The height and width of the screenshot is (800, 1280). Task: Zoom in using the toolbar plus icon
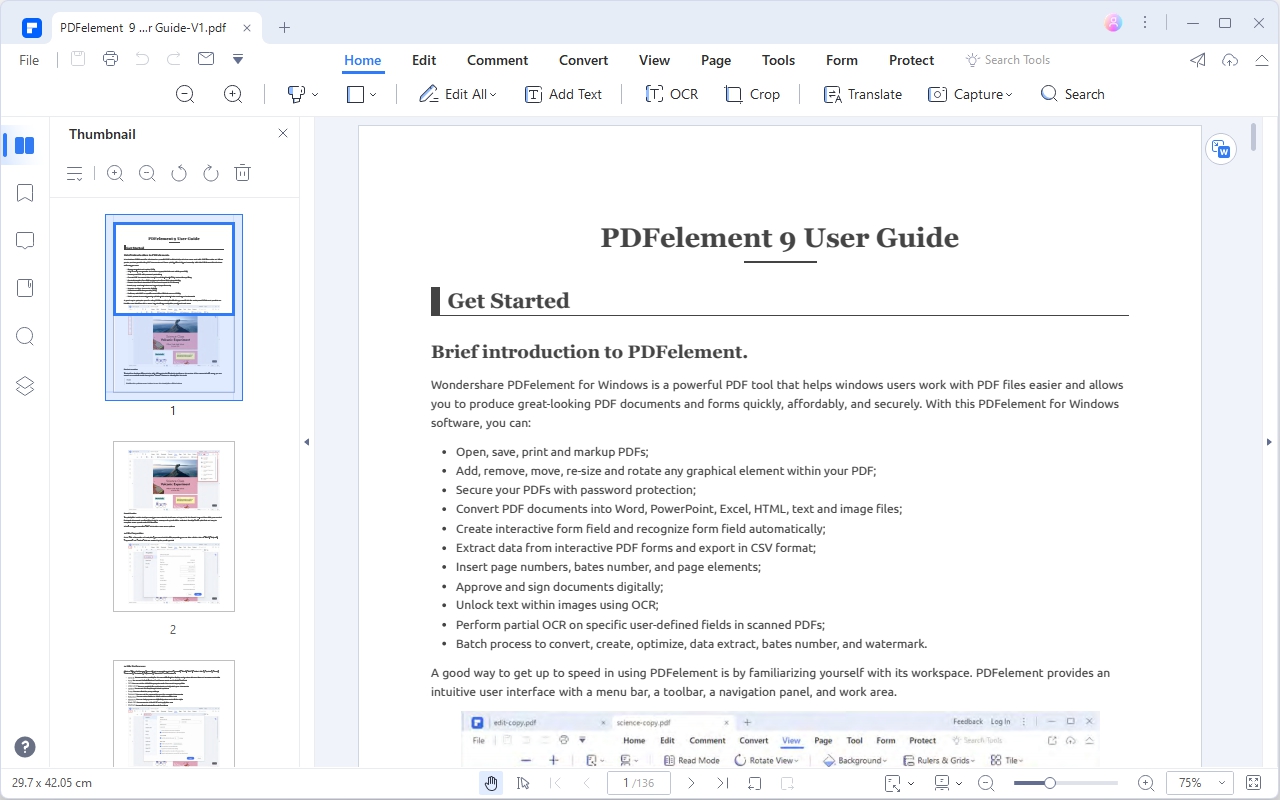tap(233, 94)
